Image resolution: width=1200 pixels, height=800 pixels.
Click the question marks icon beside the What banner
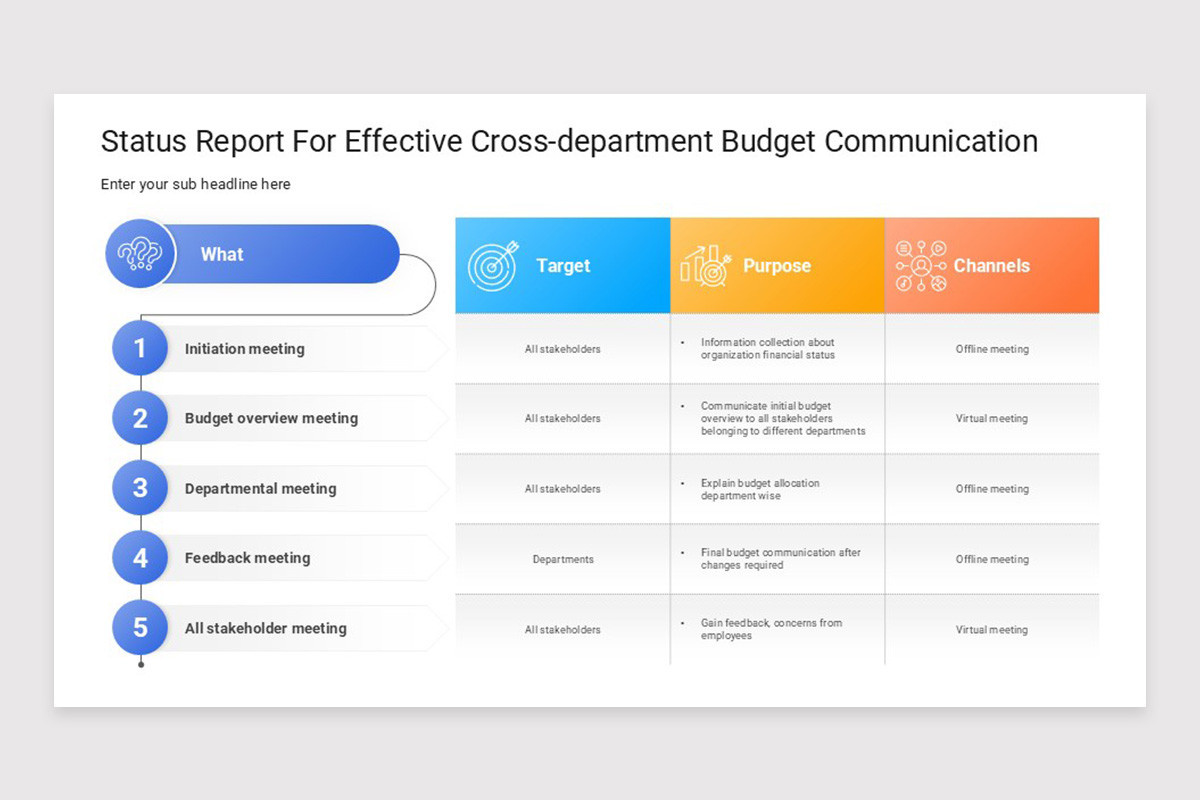coord(140,254)
